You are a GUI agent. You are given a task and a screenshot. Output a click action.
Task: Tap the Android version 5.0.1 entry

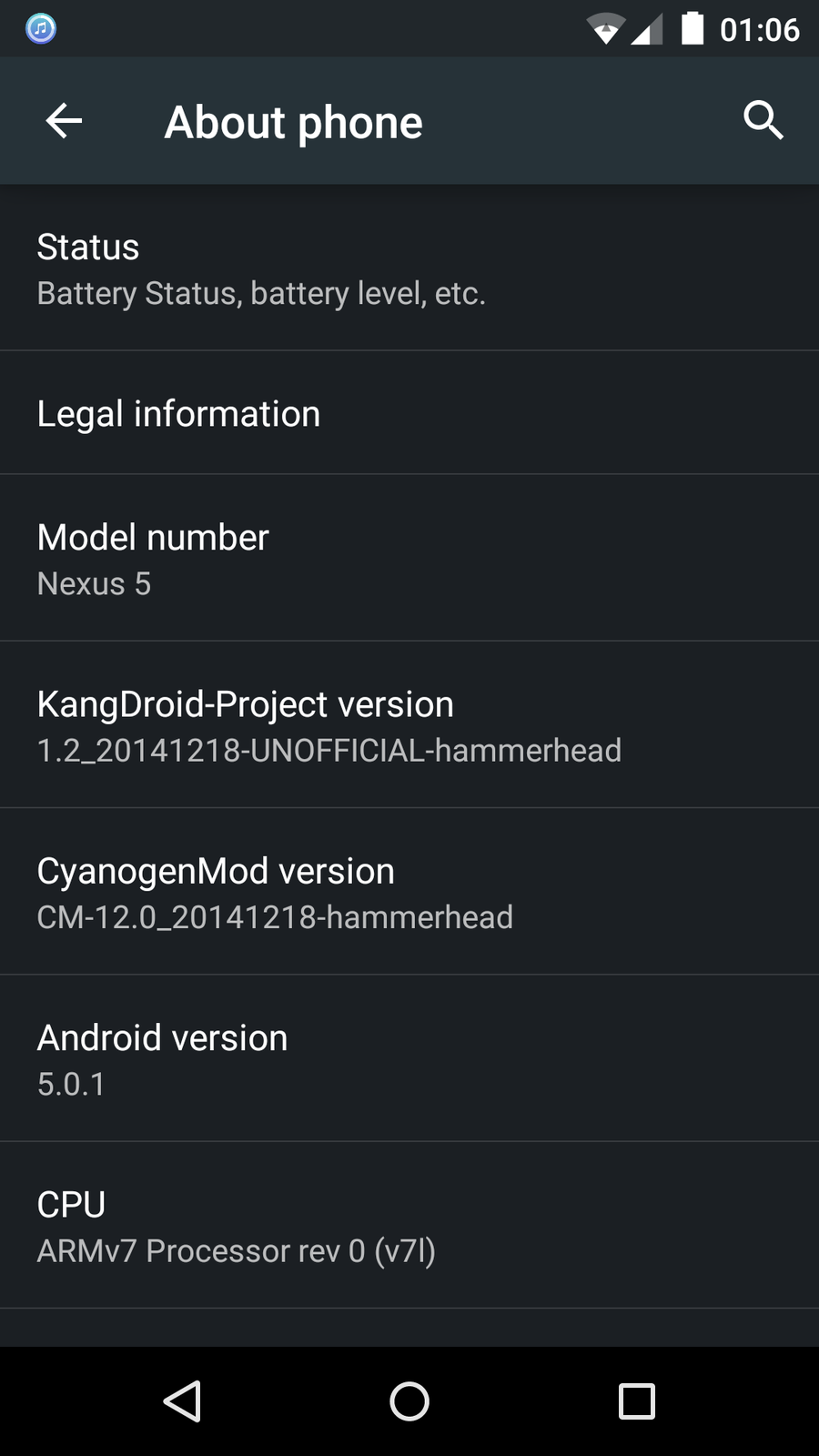coord(409,1059)
